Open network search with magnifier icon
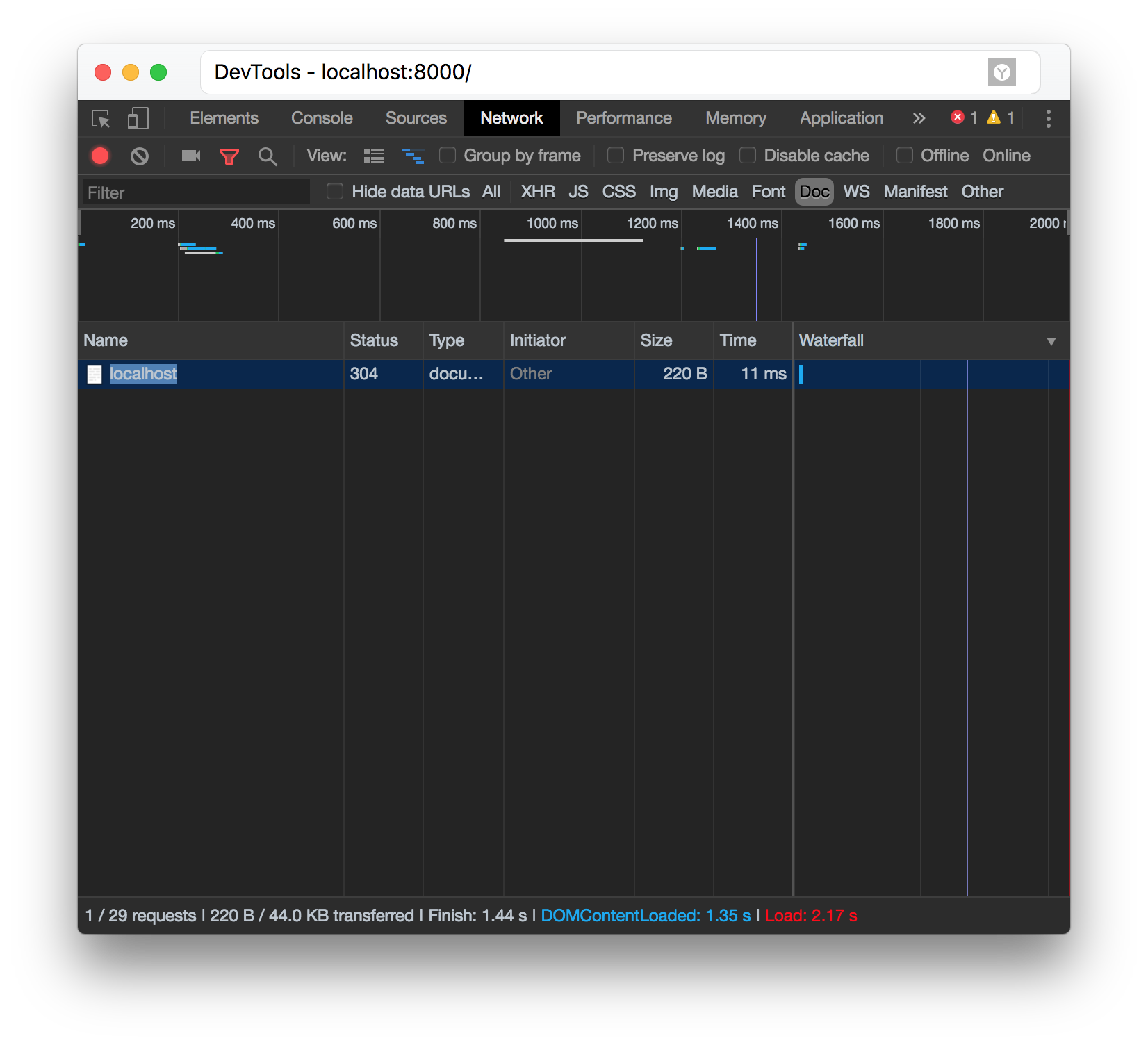The height and width of the screenshot is (1045, 1148). pos(268,156)
